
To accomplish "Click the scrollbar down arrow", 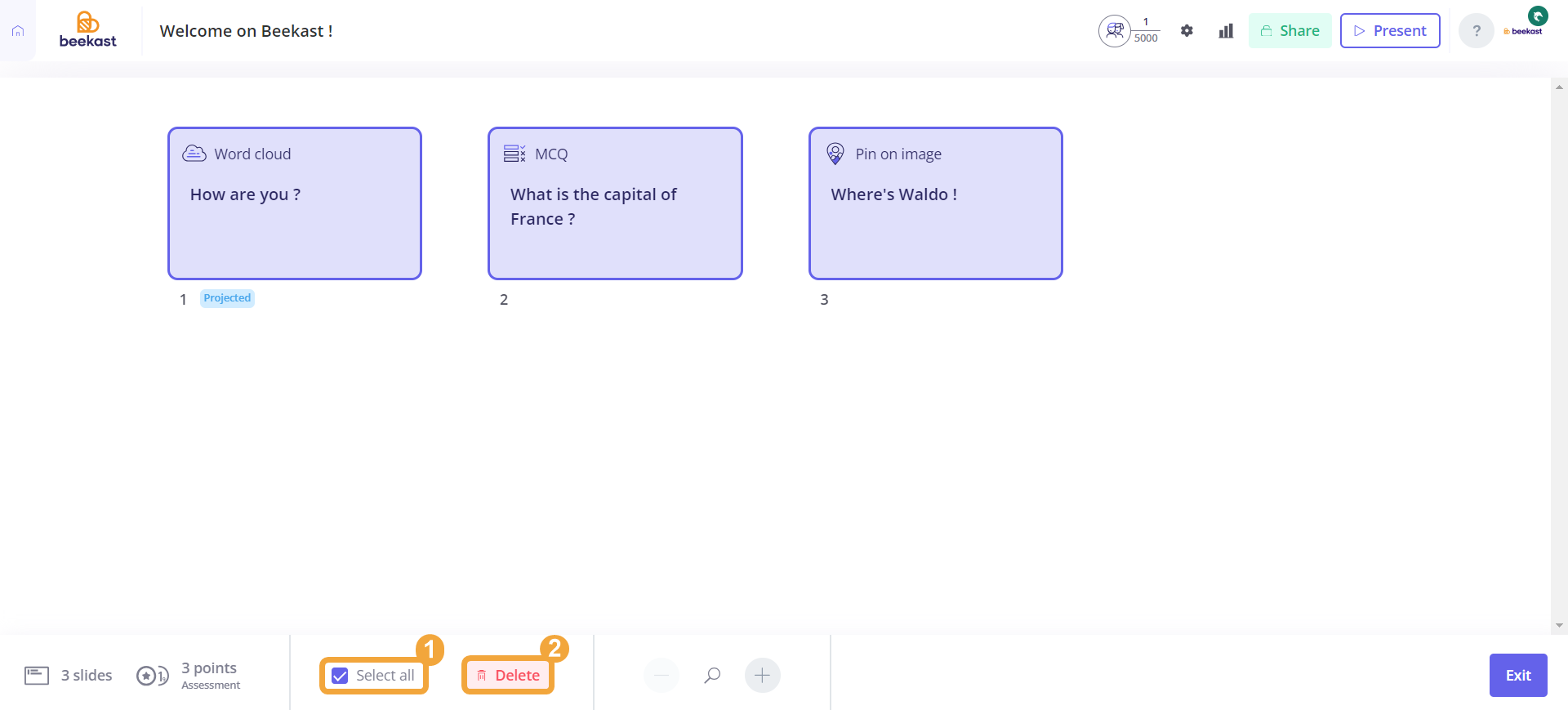I will [1559, 626].
